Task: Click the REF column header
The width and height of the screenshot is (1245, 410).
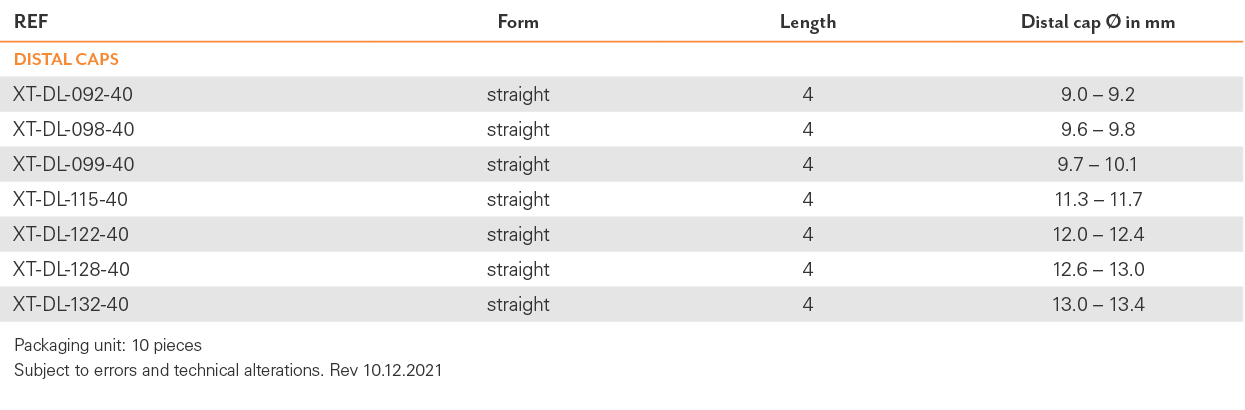Action: click(x=29, y=23)
